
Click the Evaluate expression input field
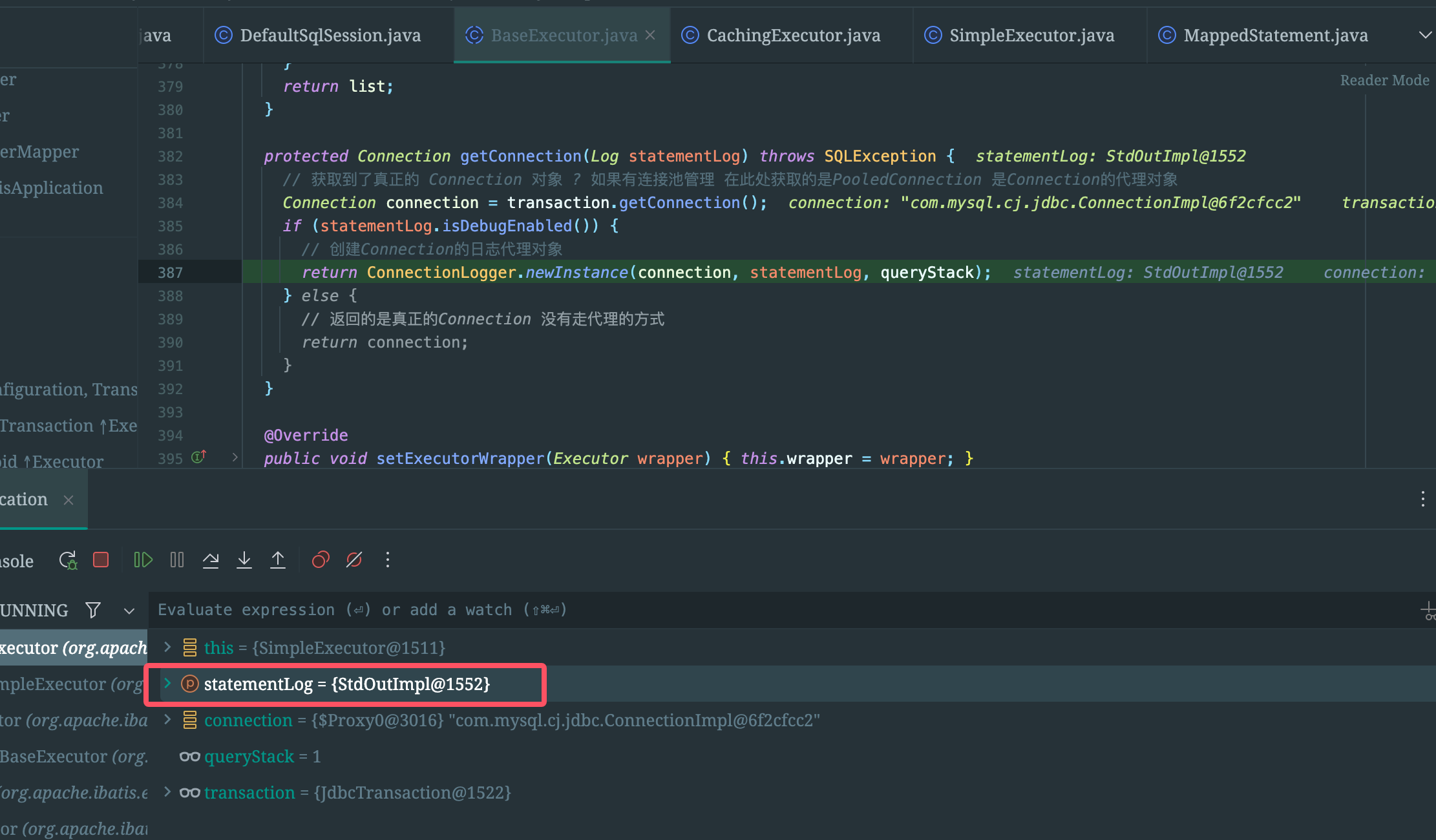[x=776, y=610]
